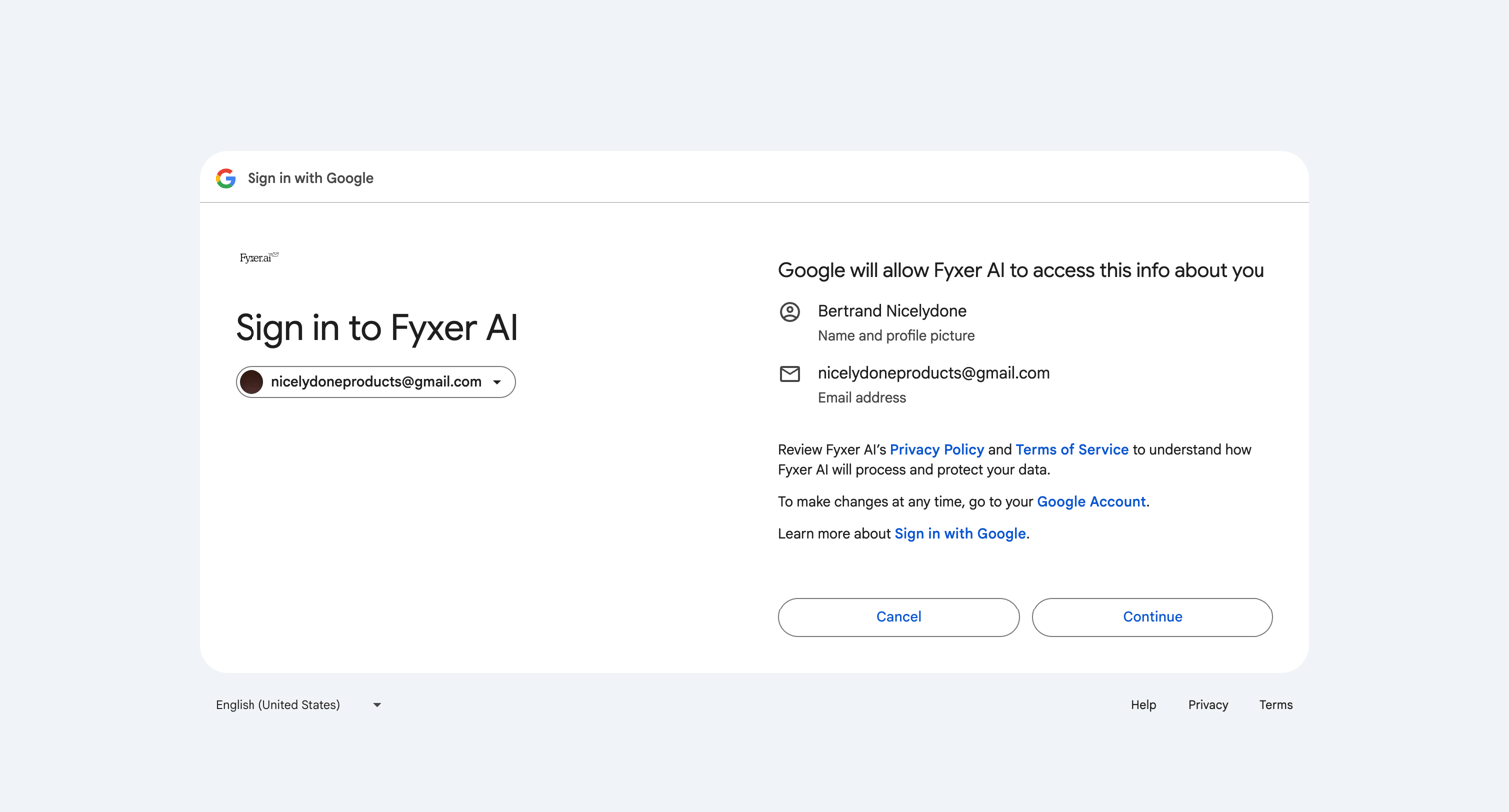Click the 'Sign in with Google' header text

(310, 178)
